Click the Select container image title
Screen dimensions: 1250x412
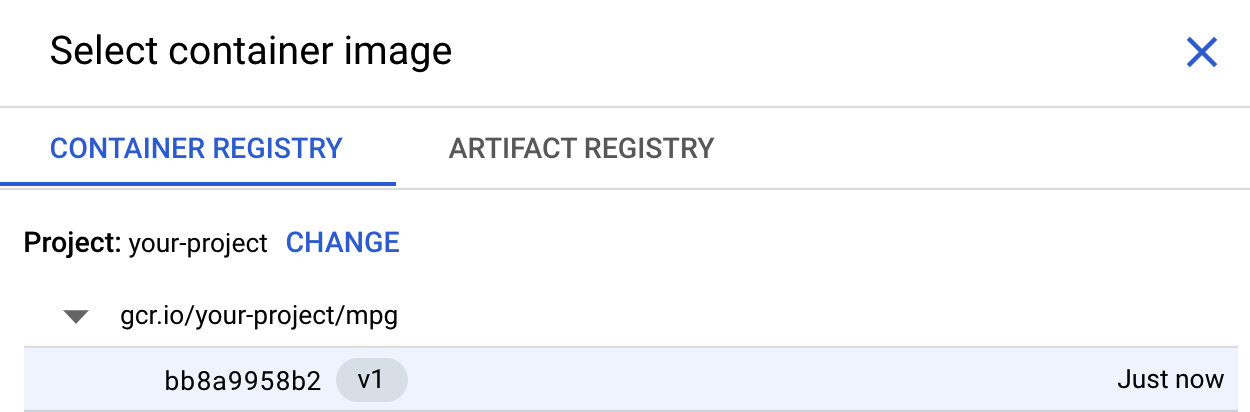251,51
